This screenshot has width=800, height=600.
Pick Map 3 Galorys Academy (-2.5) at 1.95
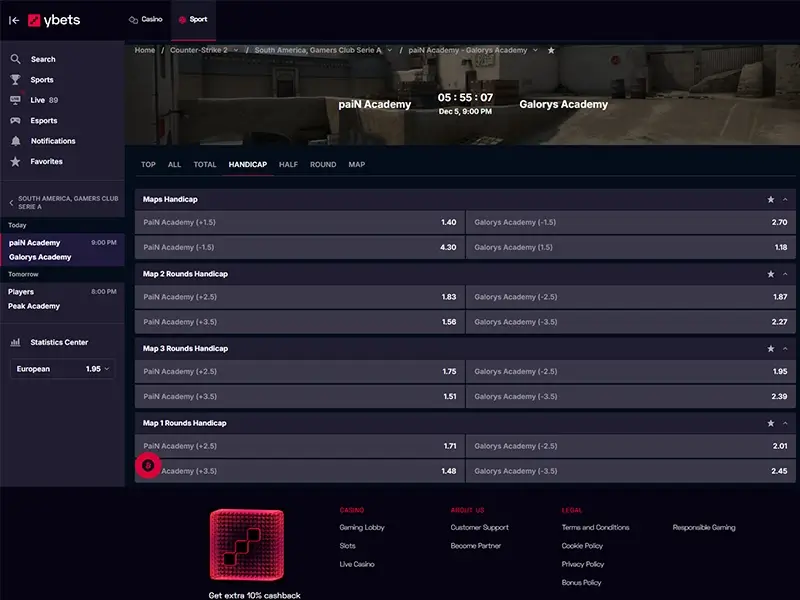[x=631, y=371]
